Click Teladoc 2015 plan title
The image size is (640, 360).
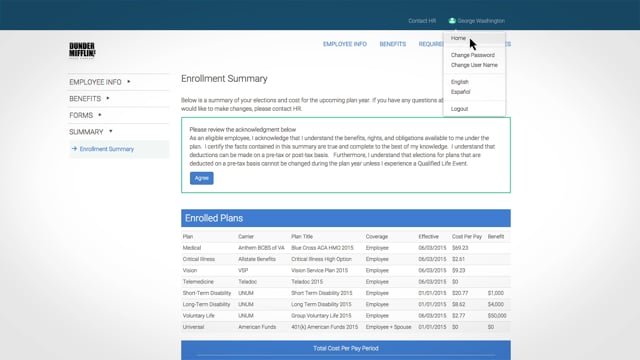(307, 282)
